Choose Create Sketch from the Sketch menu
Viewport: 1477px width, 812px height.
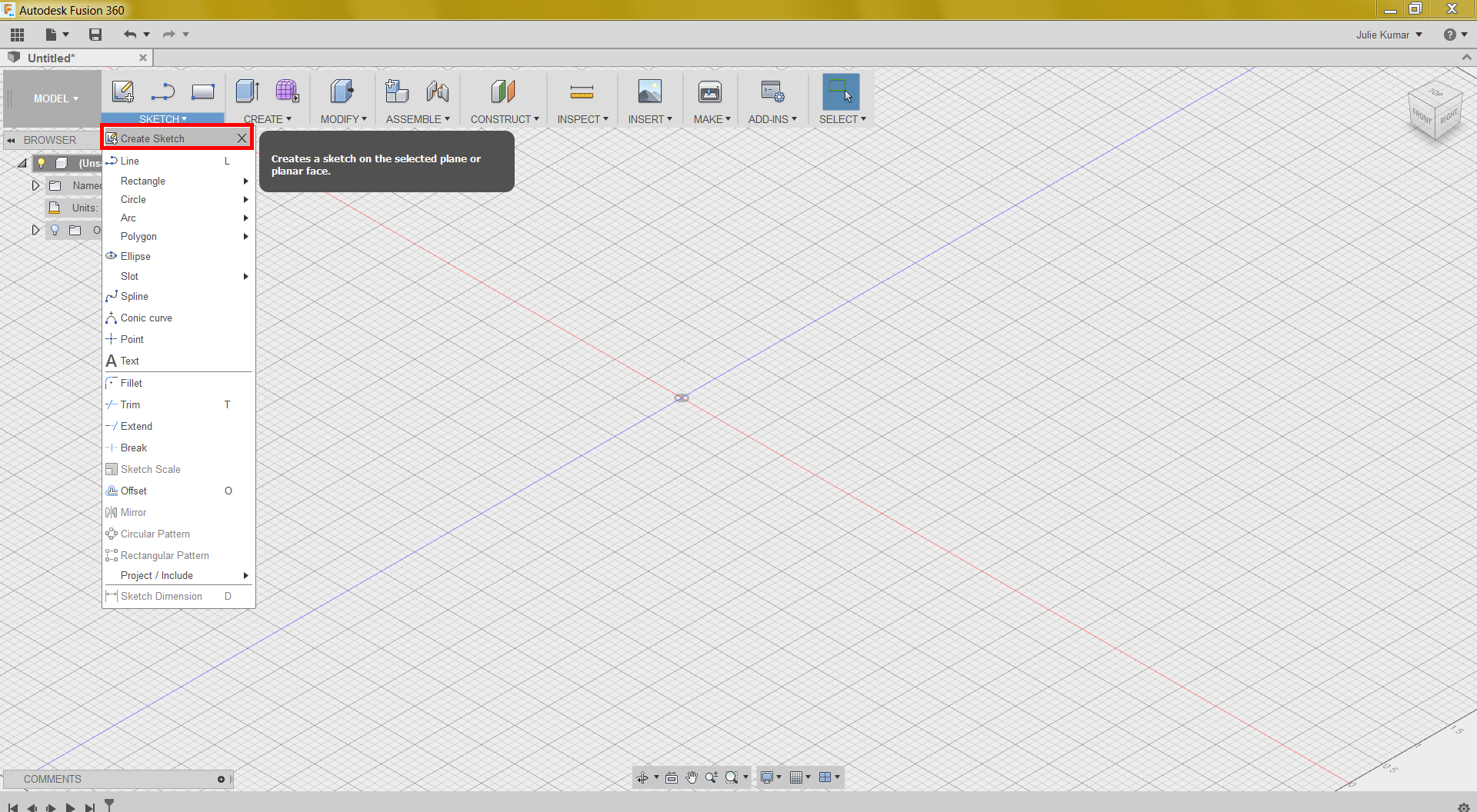click(178, 138)
